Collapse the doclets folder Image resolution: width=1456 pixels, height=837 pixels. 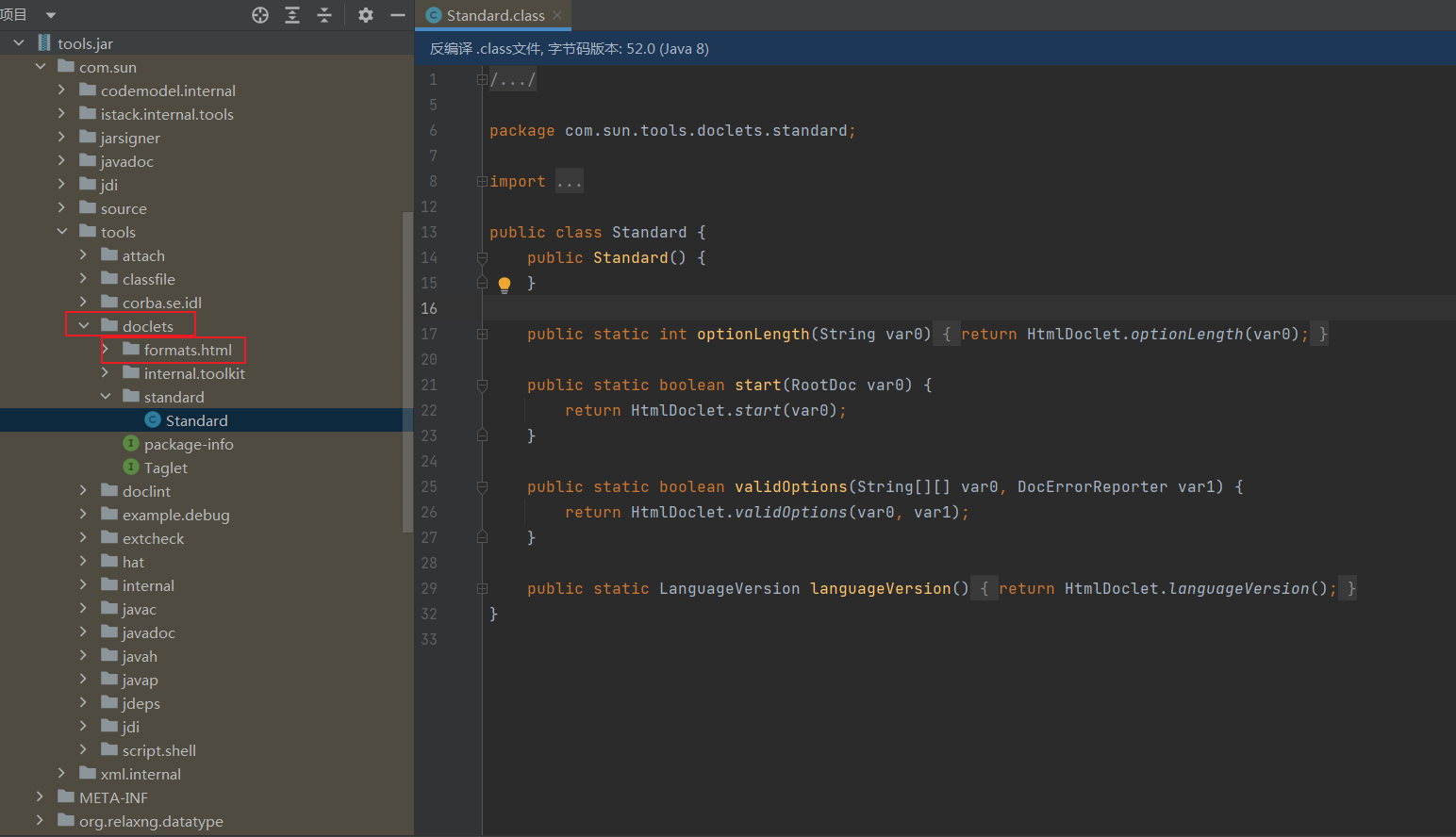coord(84,326)
